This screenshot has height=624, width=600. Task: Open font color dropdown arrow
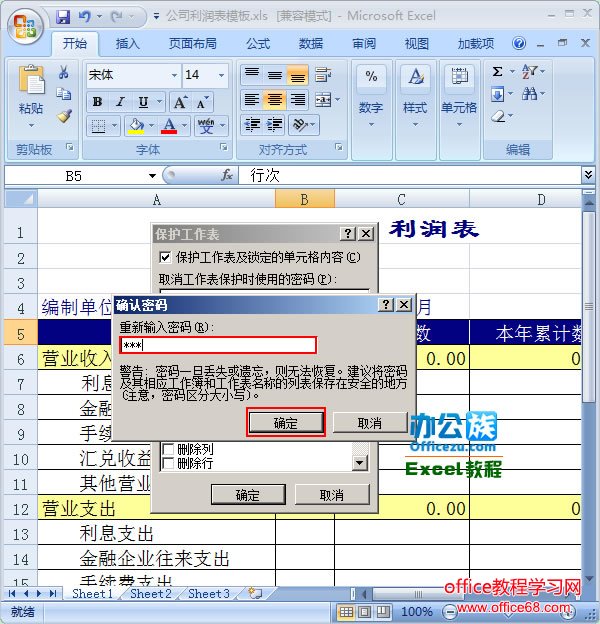coord(184,126)
